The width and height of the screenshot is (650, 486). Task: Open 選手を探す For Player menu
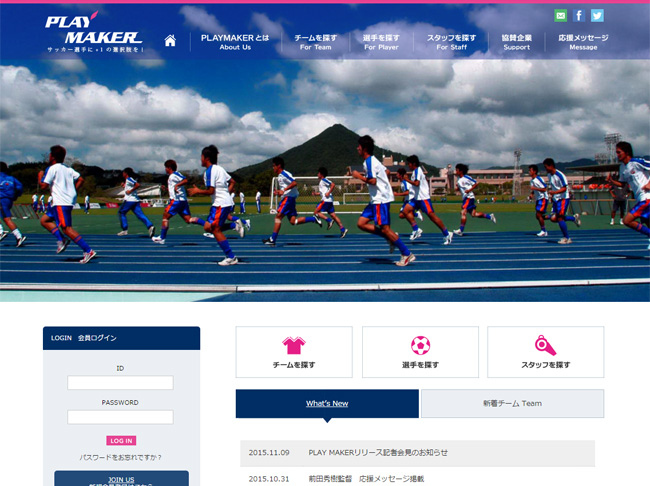(381, 42)
